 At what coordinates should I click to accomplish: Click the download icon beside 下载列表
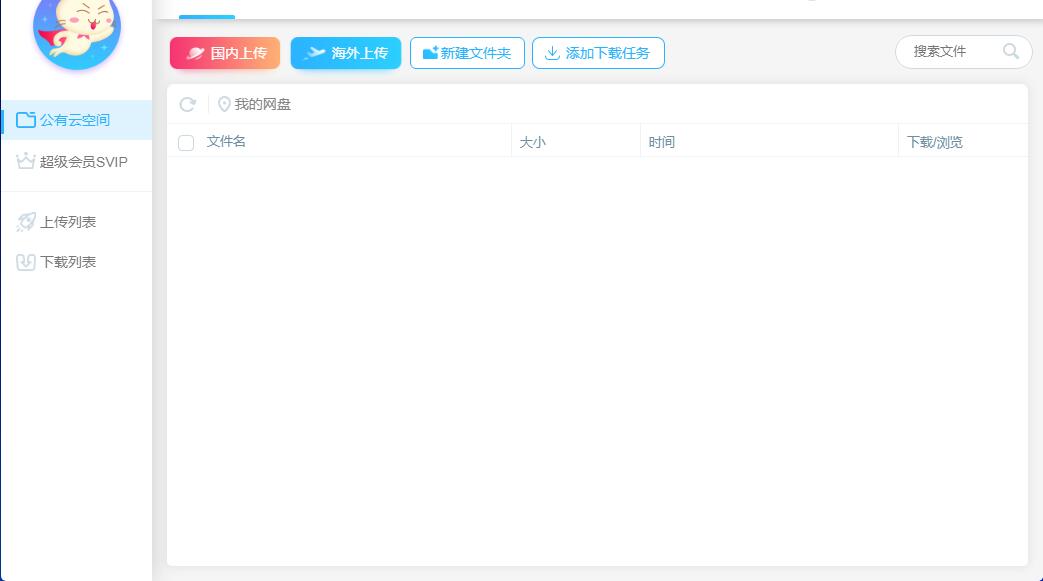[x=26, y=262]
